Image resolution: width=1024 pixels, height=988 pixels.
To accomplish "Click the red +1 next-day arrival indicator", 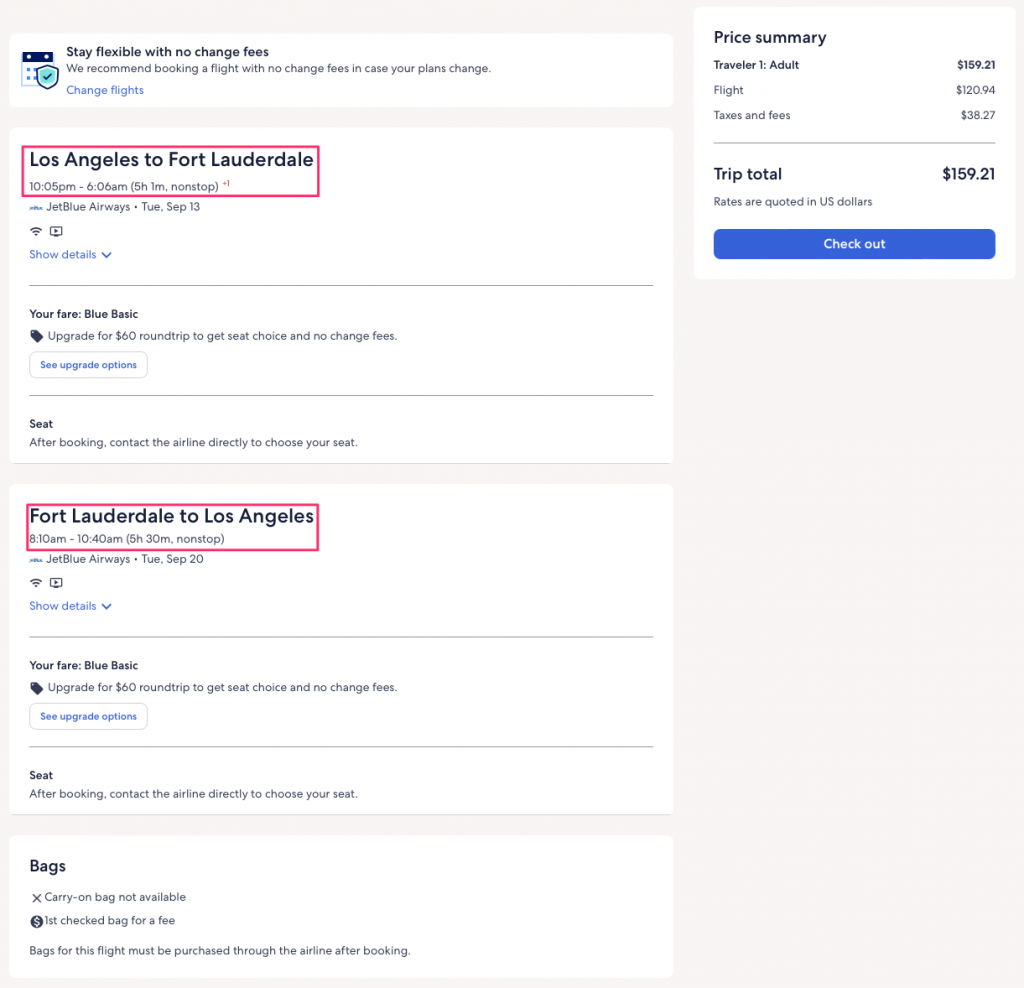I will (x=226, y=184).
